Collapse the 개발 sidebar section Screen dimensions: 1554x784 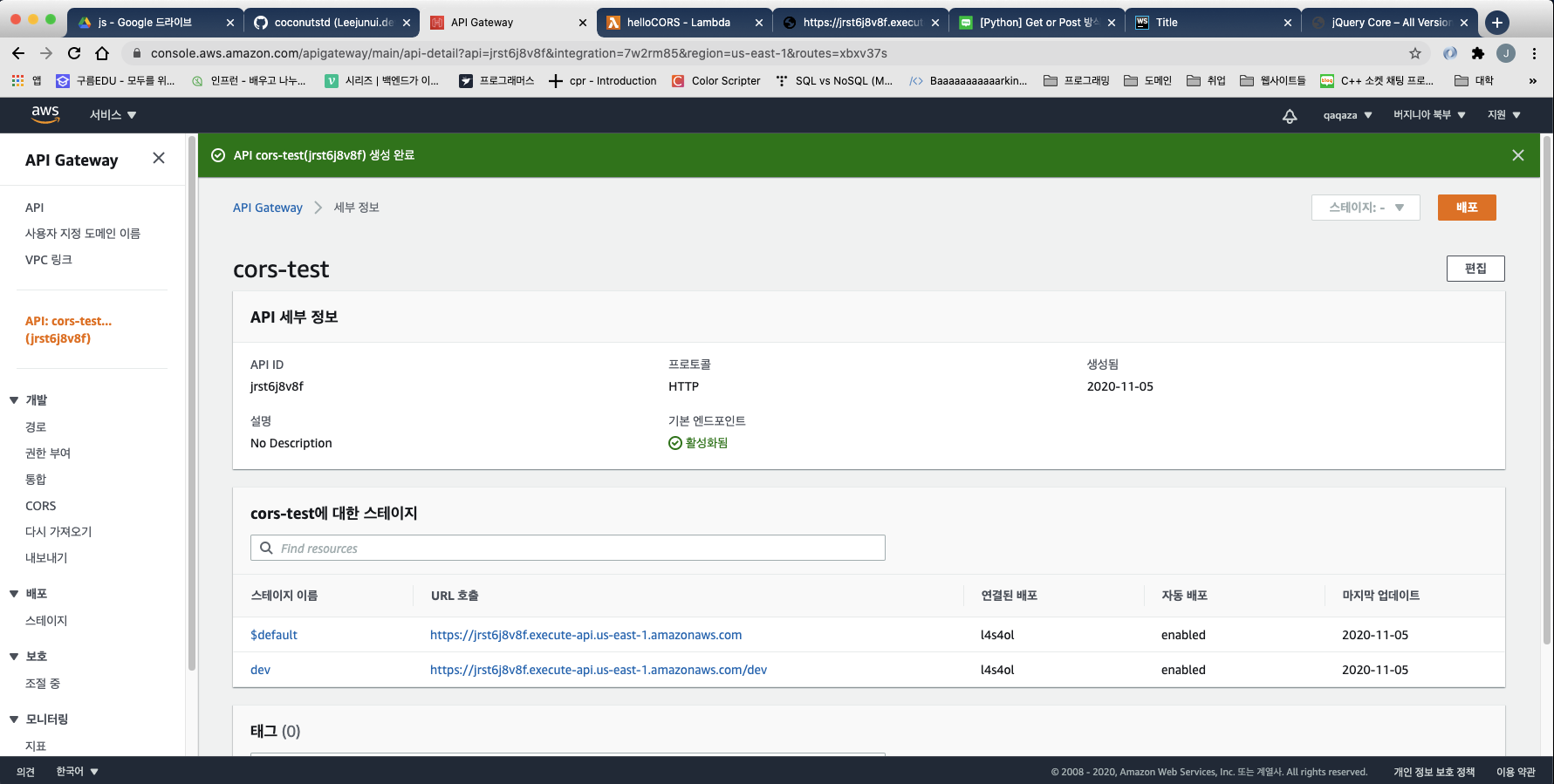pyautogui.click(x=14, y=400)
